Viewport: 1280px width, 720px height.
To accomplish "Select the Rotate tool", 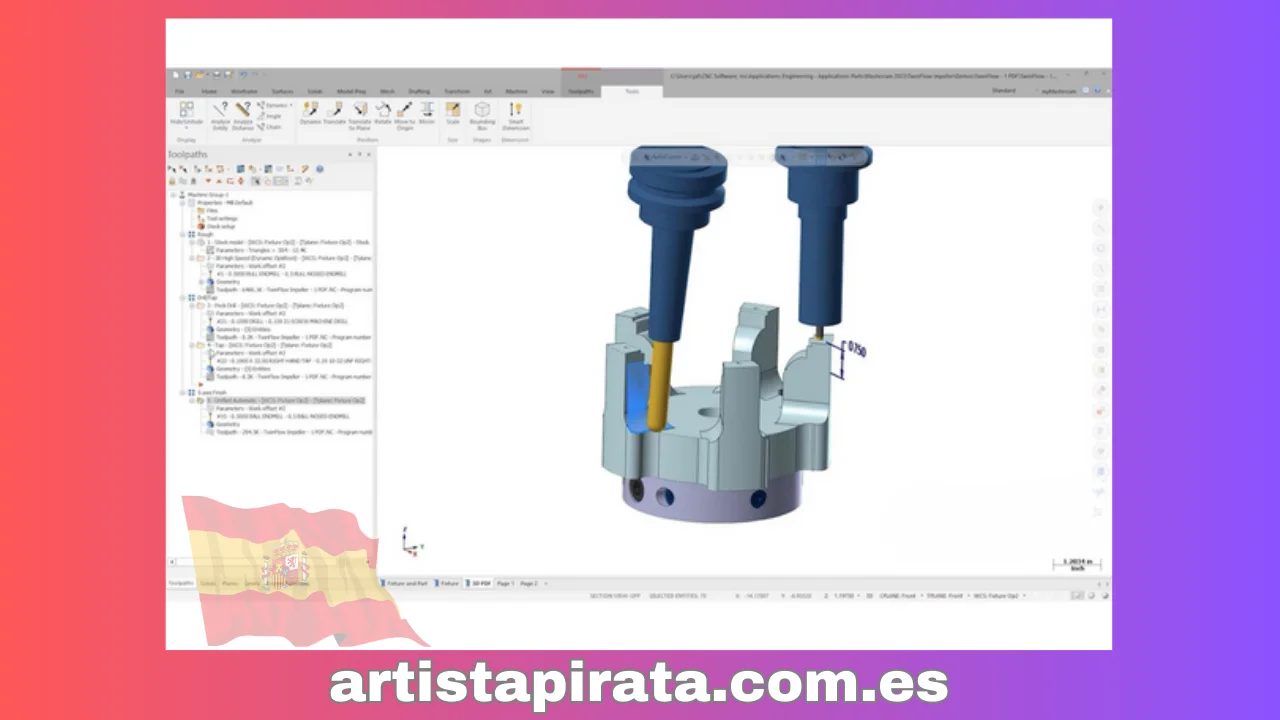I will tap(383, 113).
